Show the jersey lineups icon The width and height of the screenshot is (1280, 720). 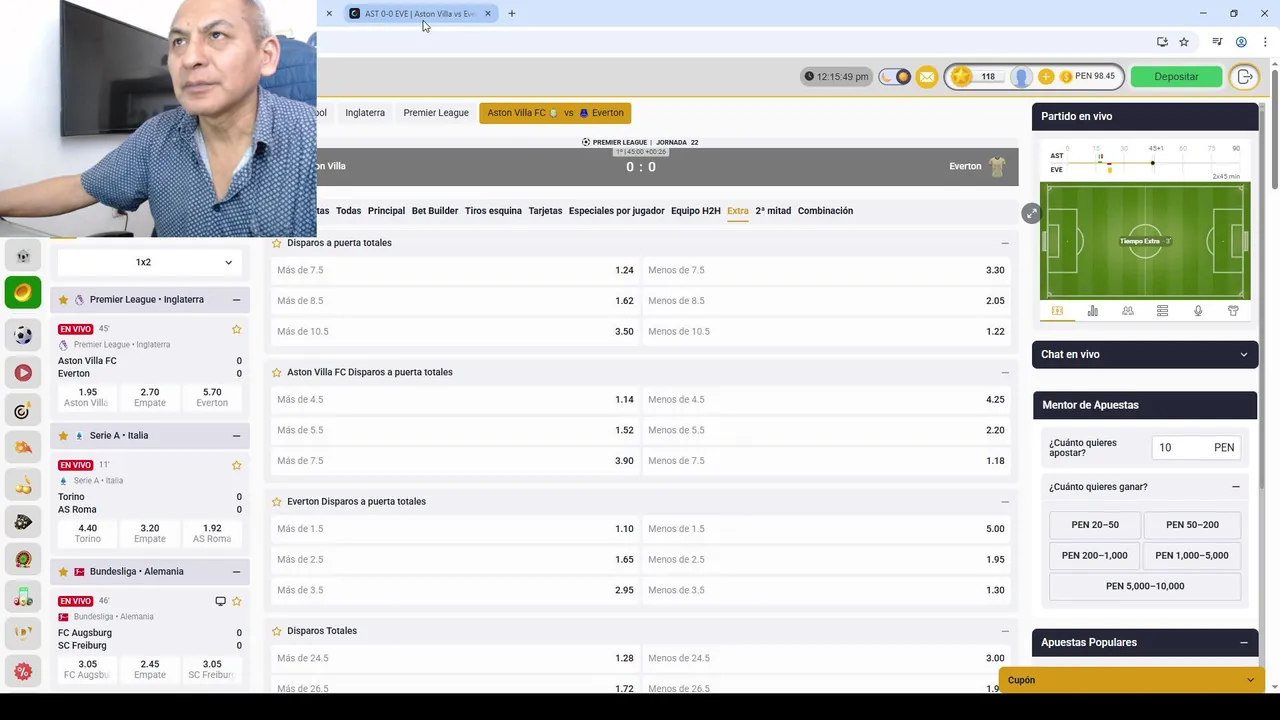tap(1233, 311)
